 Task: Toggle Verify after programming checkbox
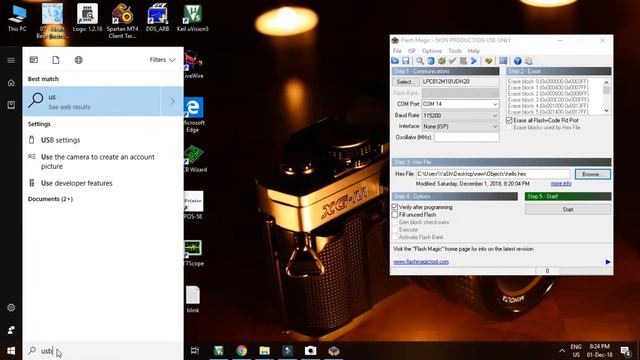coord(395,207)
